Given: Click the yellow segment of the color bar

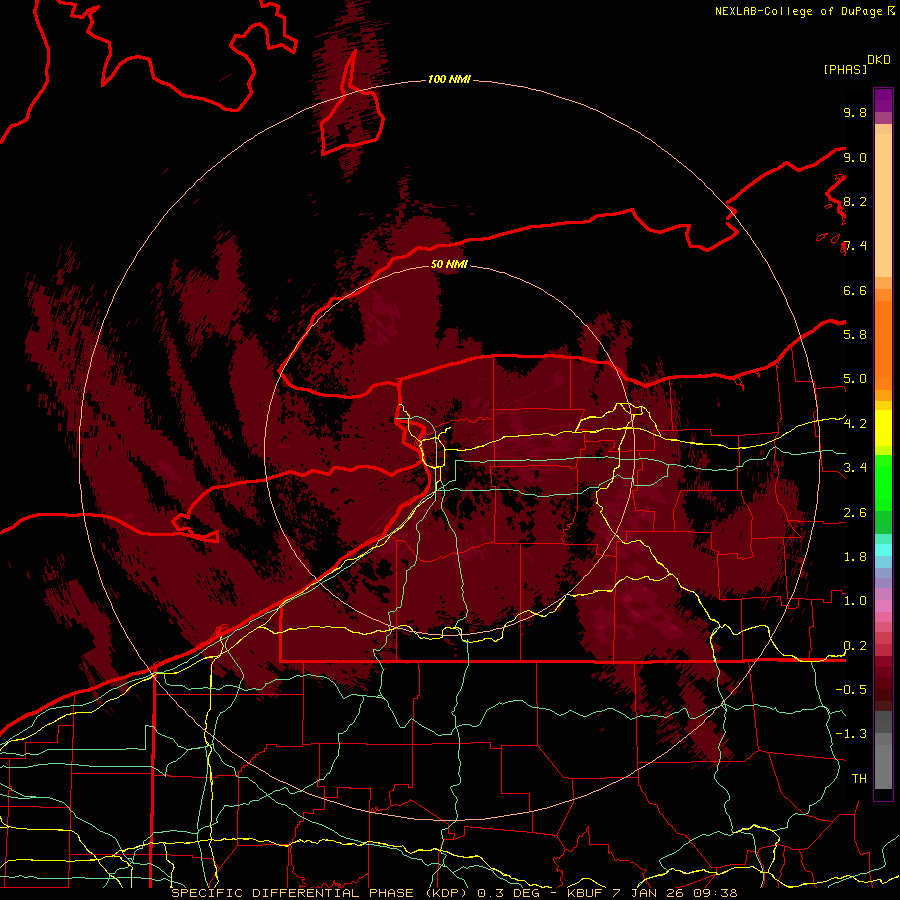Looking at the screenshot, I should (883, 428).
